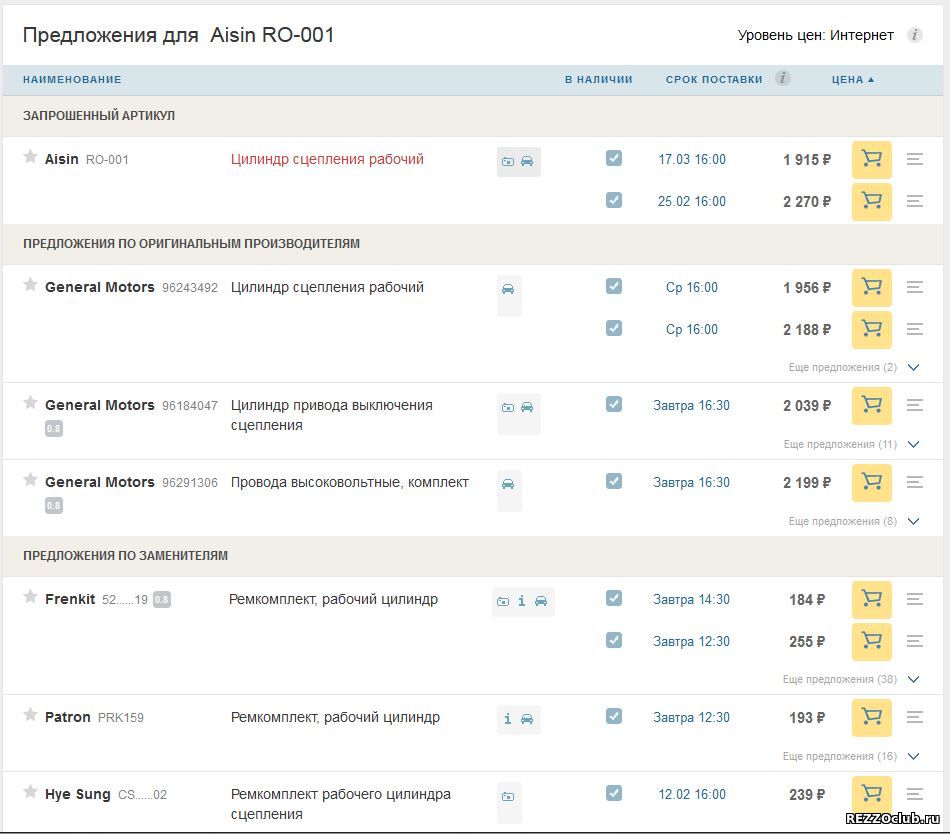Image resolution: width=950 pixels, height=834 pixels.
Task: Favorite the Frenkit item with its star
Action: click(x=30, y=597)
